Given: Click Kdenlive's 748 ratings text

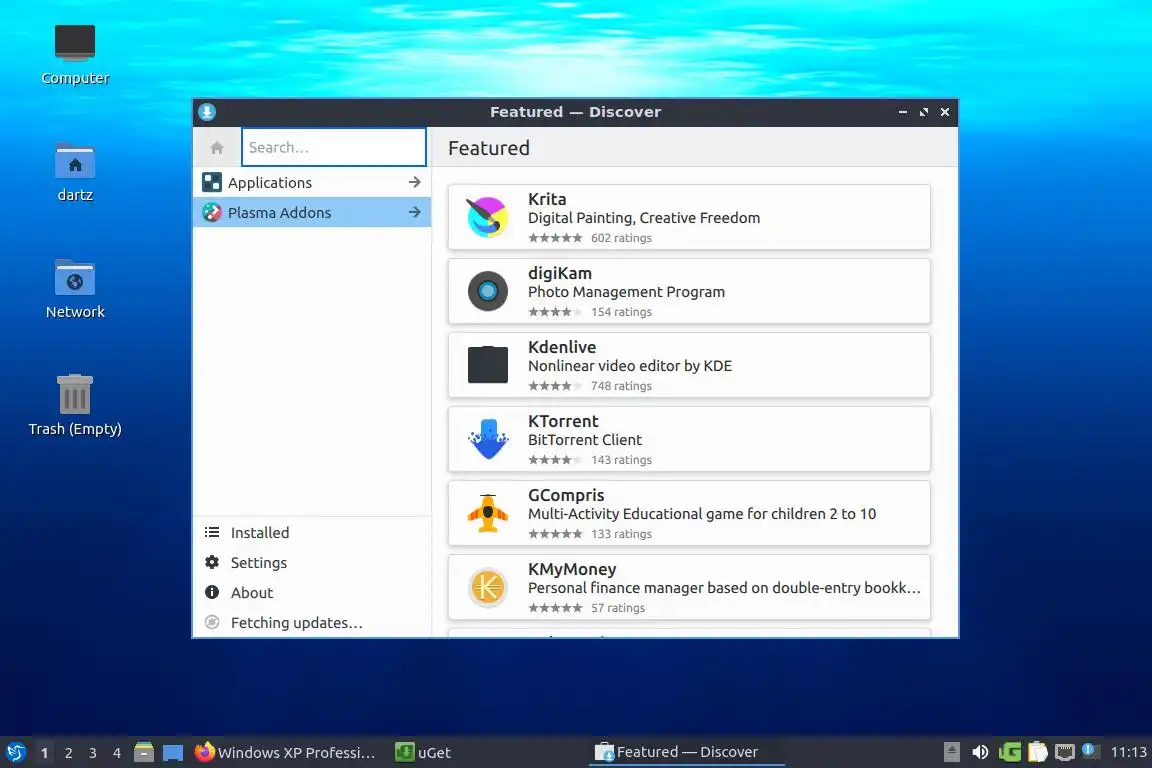Looking at the screenshot, I should 622,386.
